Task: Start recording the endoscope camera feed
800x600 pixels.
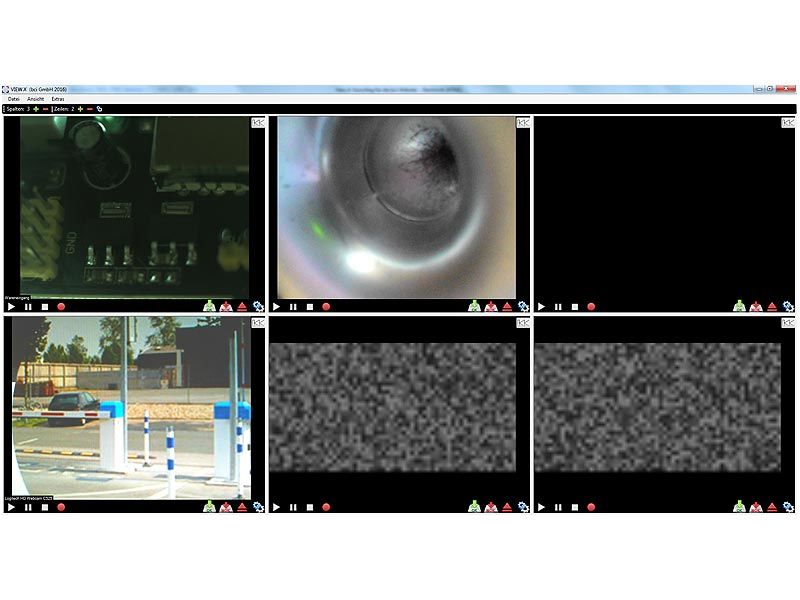Action: point(326,307)
